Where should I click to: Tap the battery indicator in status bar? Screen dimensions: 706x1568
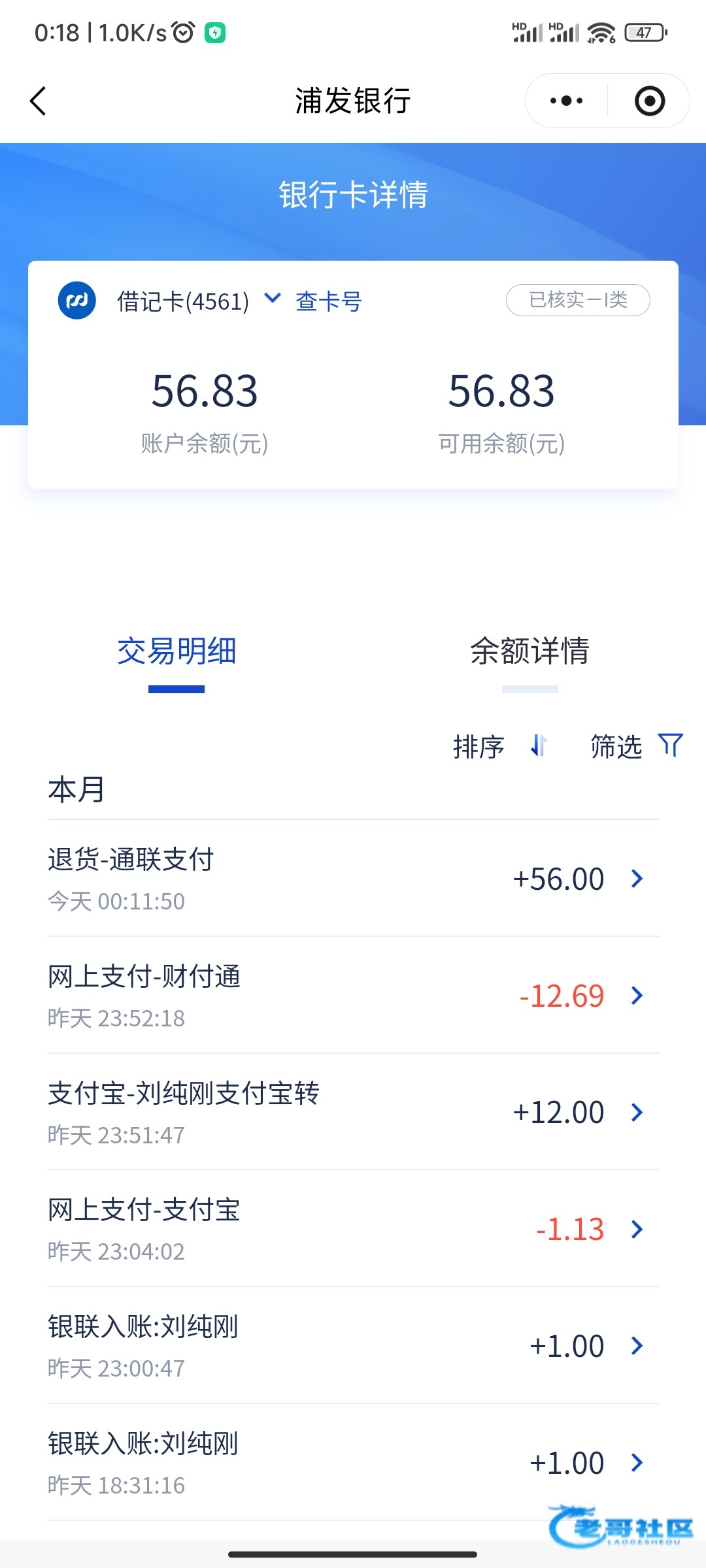tap(646, 33)
